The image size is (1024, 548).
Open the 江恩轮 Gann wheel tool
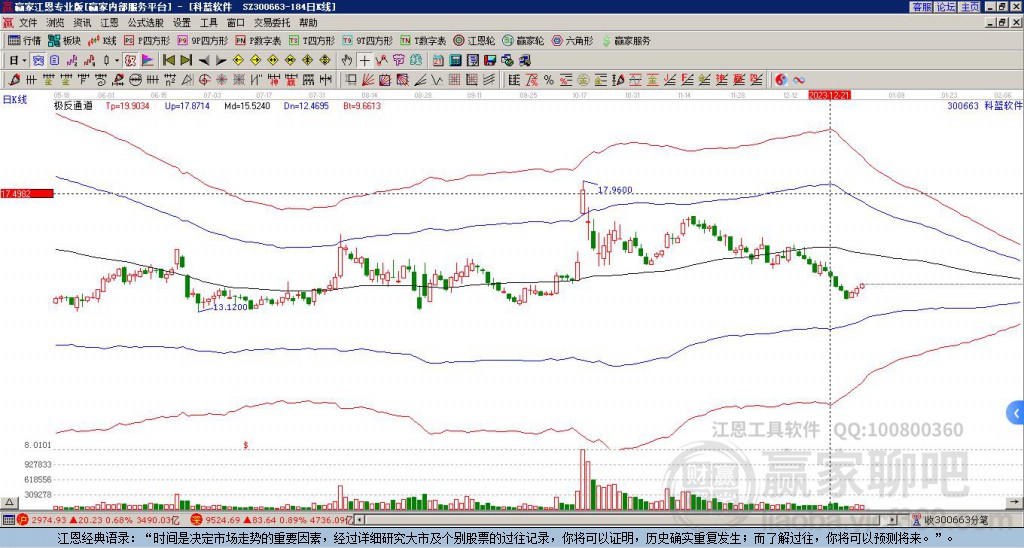[474, 40]
